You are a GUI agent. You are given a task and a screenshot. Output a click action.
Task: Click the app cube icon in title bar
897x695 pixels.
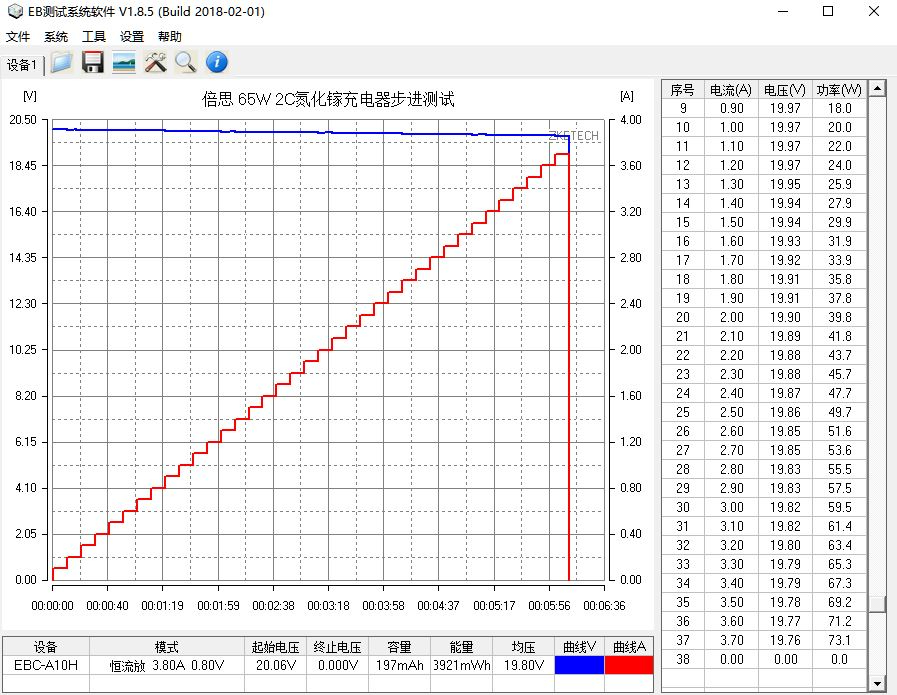(x=14, y=12)
